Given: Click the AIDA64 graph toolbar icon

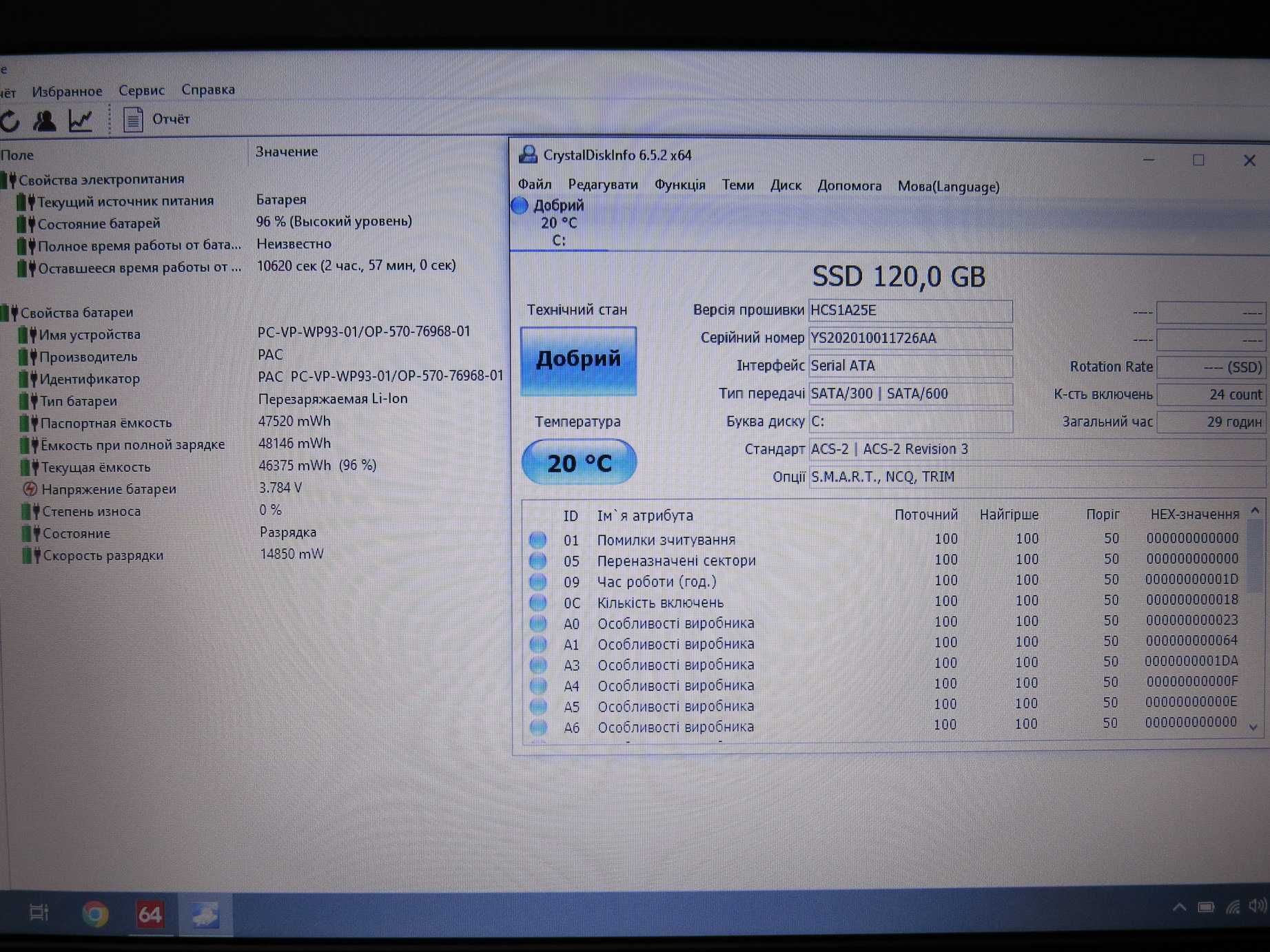Looking at the screenshot, I should click(81, 121).
